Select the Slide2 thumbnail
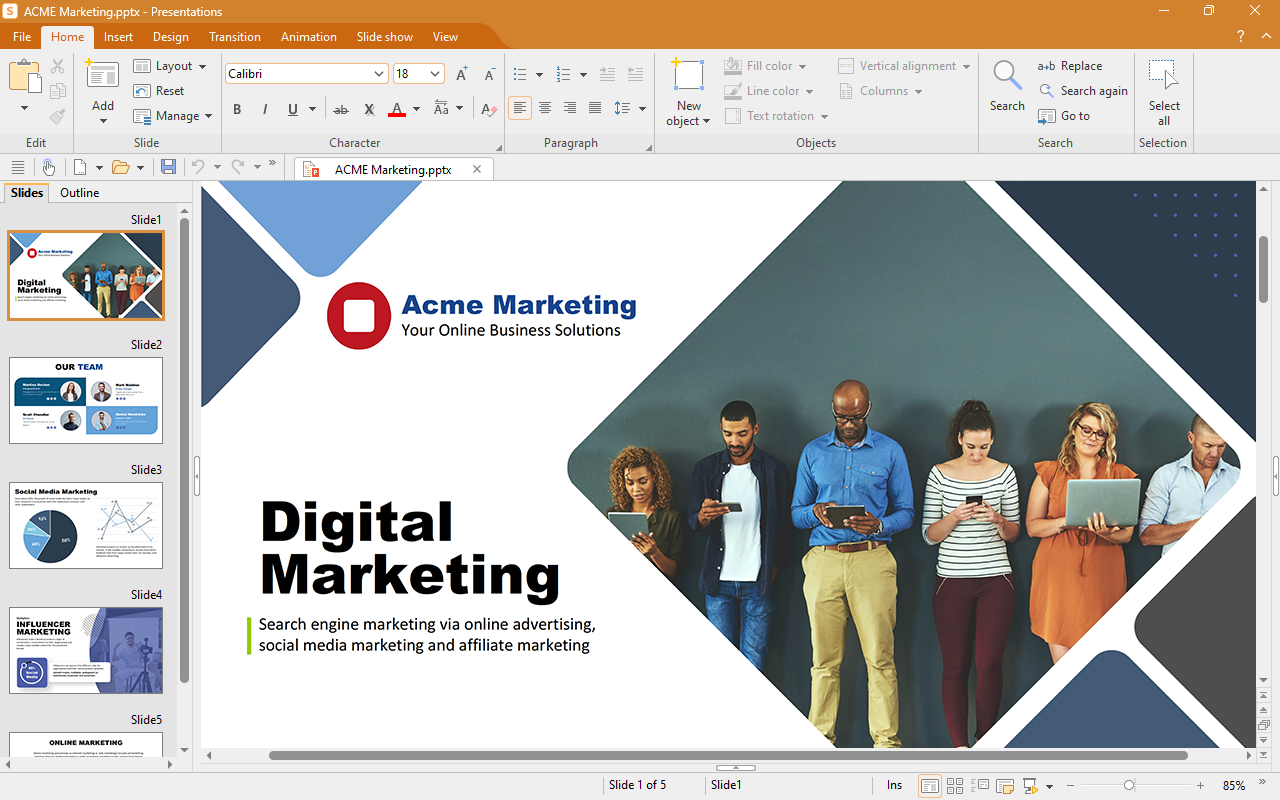The height and width of the screenshot is (800, 1280). pos(85,400)
